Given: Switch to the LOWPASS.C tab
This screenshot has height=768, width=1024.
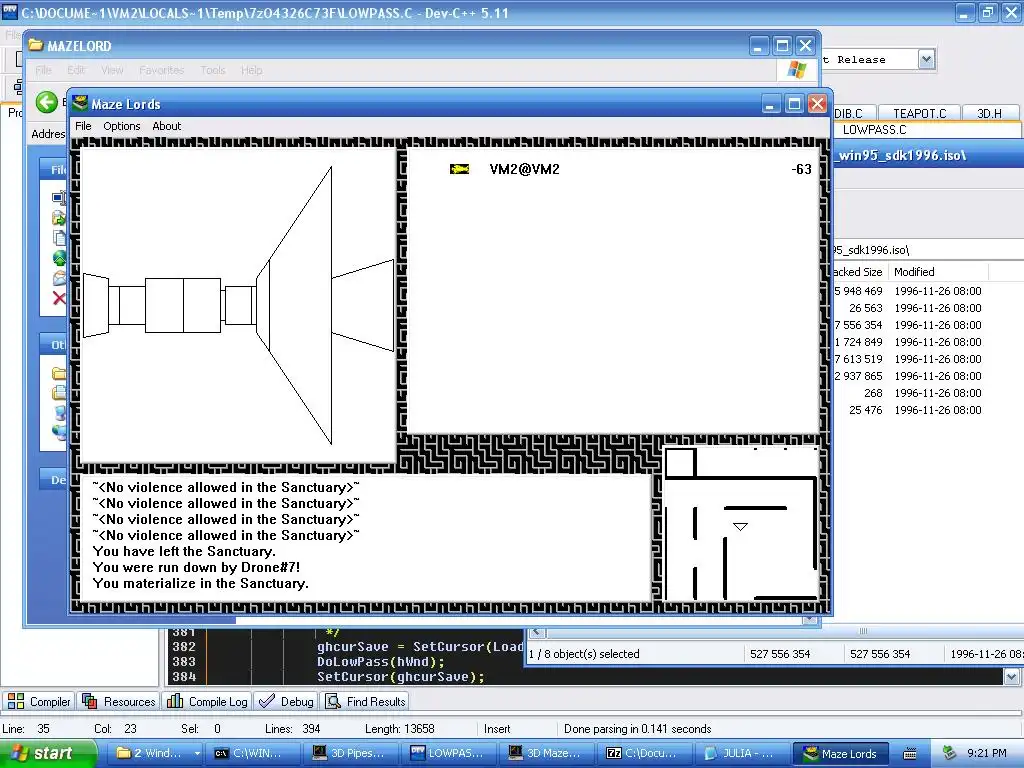Looking at the screenshot, I should click(874, 129).
